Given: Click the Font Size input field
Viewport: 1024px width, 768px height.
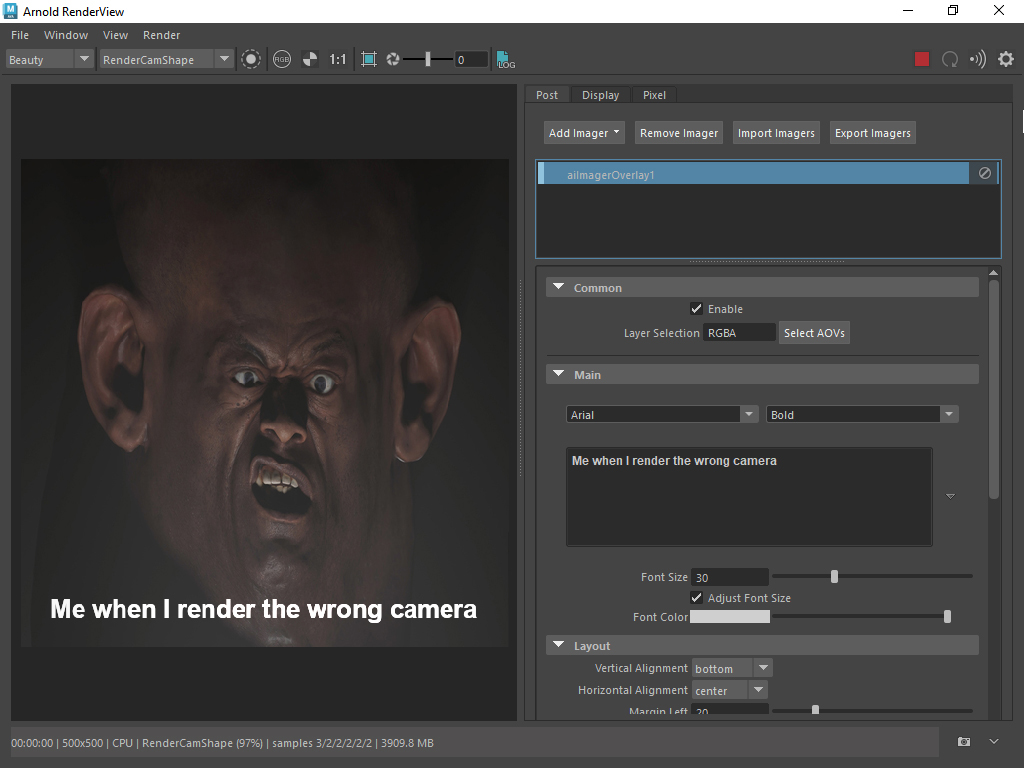Looking at the screenshot, I should [x=730, y=577].
